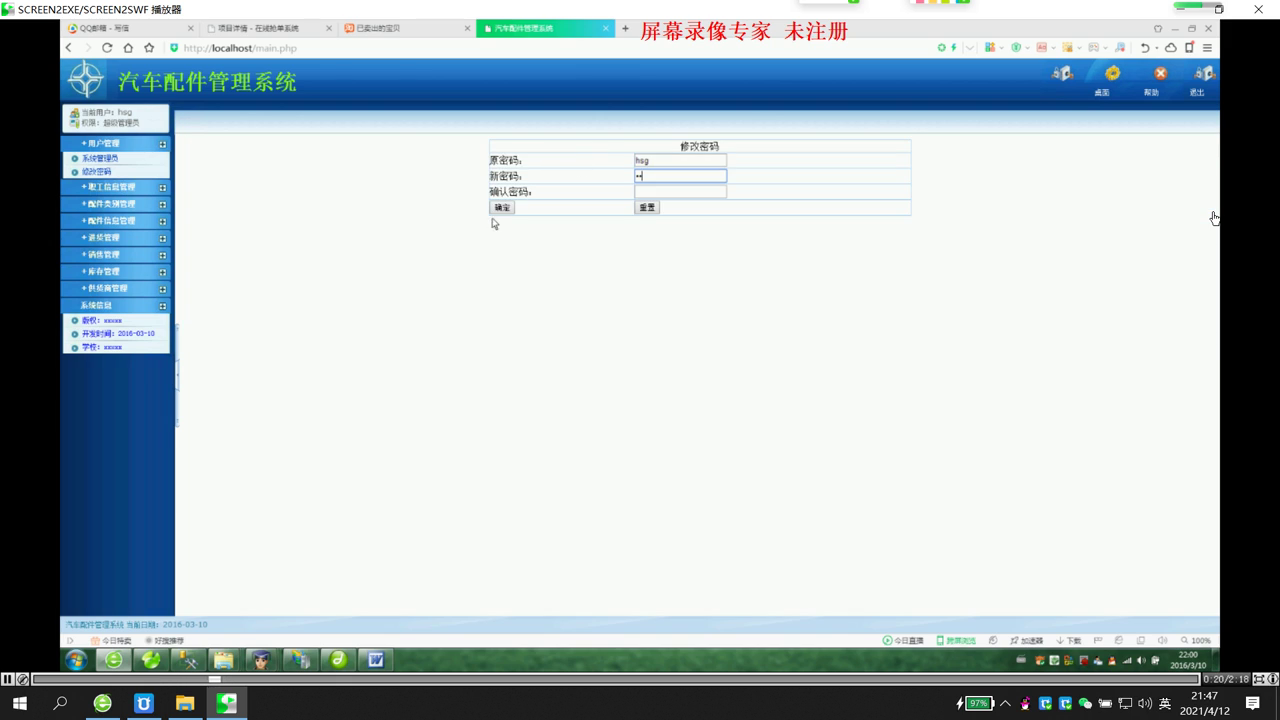Expand the 配件信息管理 section
Screen dimensions: 1280x720
(116, 221)
